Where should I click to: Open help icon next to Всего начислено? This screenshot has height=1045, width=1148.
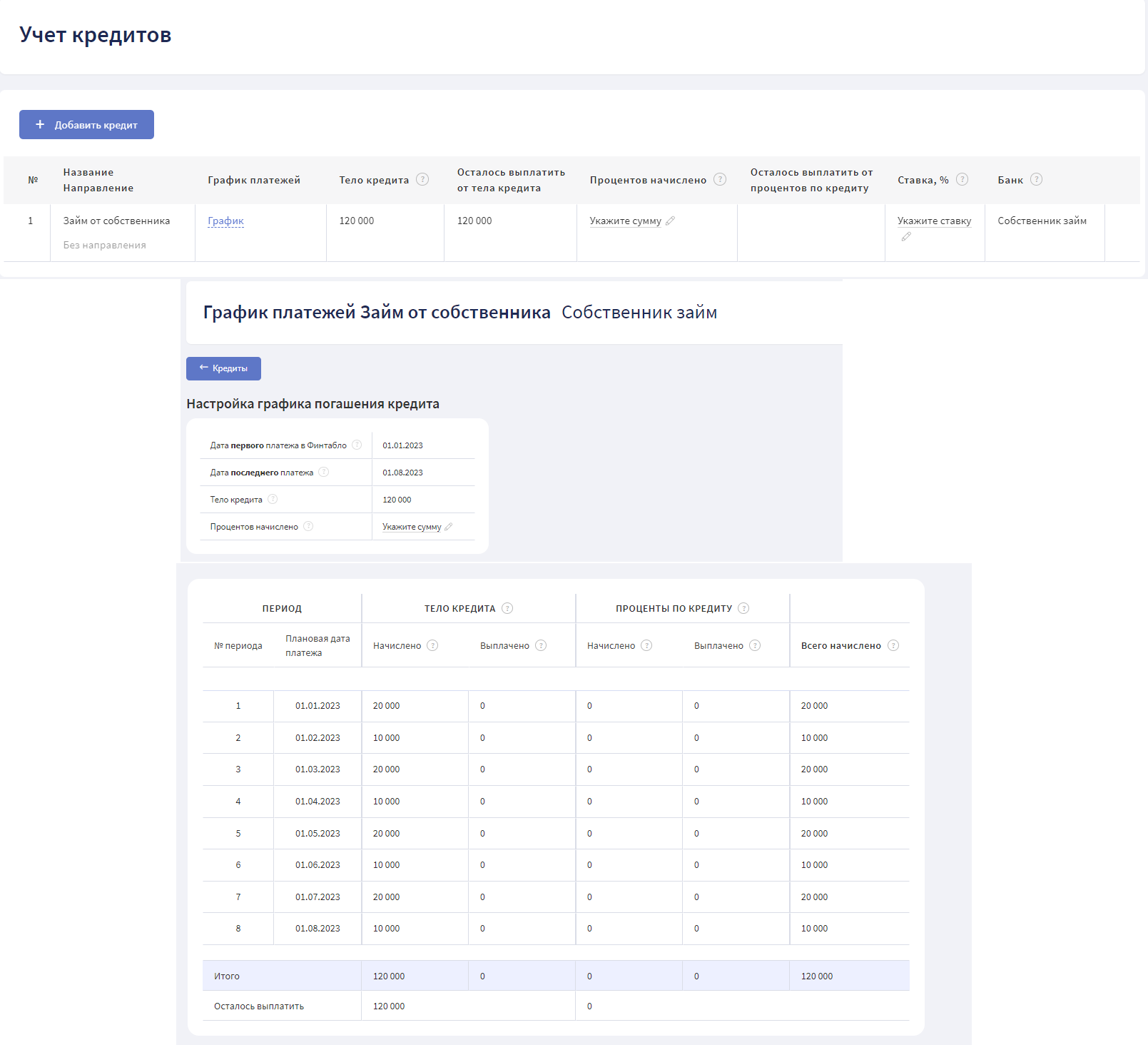point(893,645)
